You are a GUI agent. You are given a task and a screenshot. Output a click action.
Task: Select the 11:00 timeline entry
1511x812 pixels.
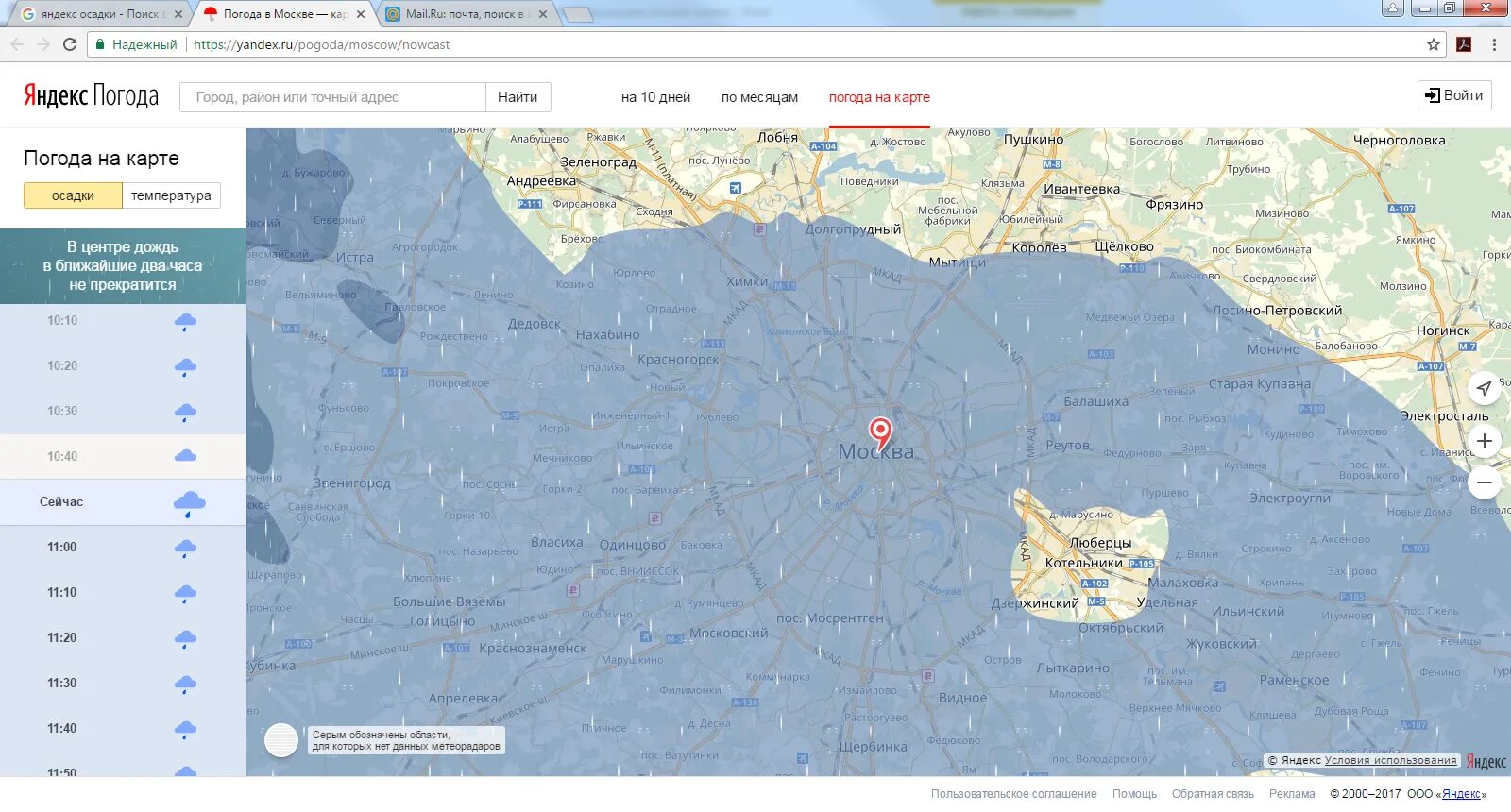tap(123, 548)
